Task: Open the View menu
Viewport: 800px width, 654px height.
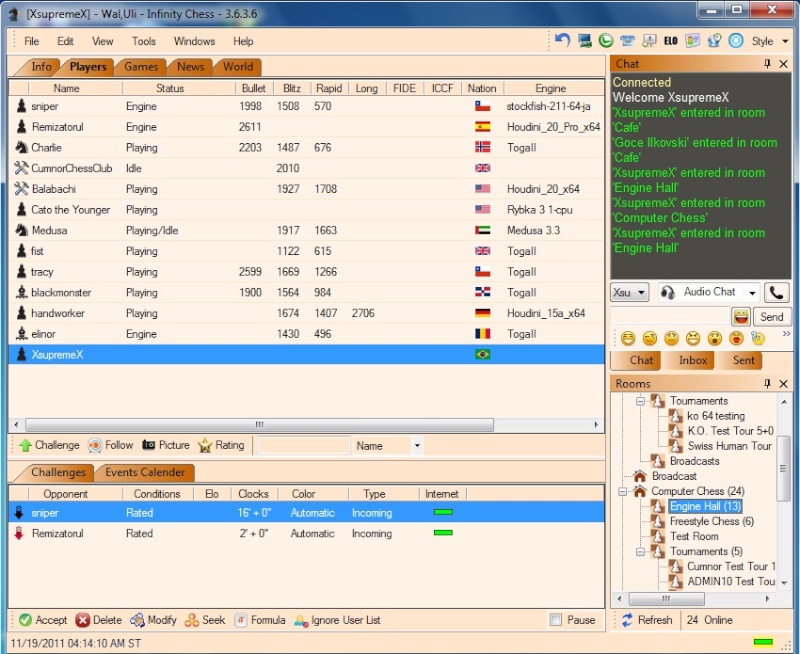Action: pyautogui.click(x=103, y=41)
